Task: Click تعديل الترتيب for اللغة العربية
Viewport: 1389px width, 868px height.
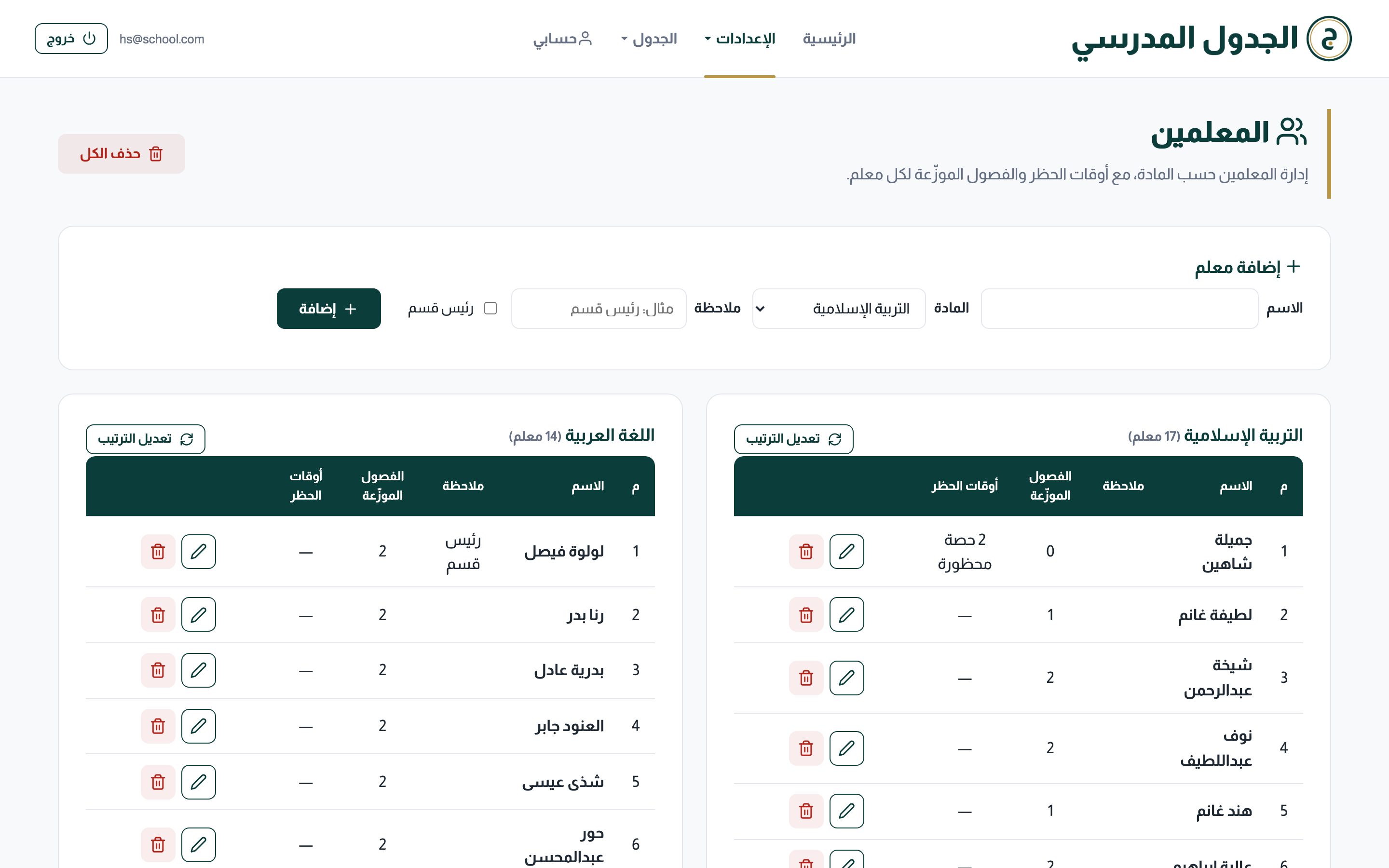Action: pos(145,439)
